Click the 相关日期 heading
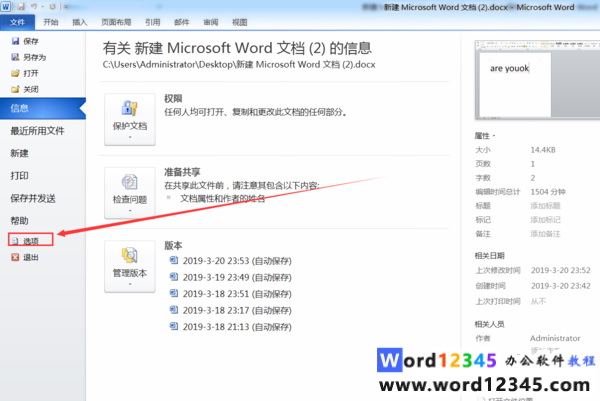This screenshot has width=600, height=401. pos(489,256)
